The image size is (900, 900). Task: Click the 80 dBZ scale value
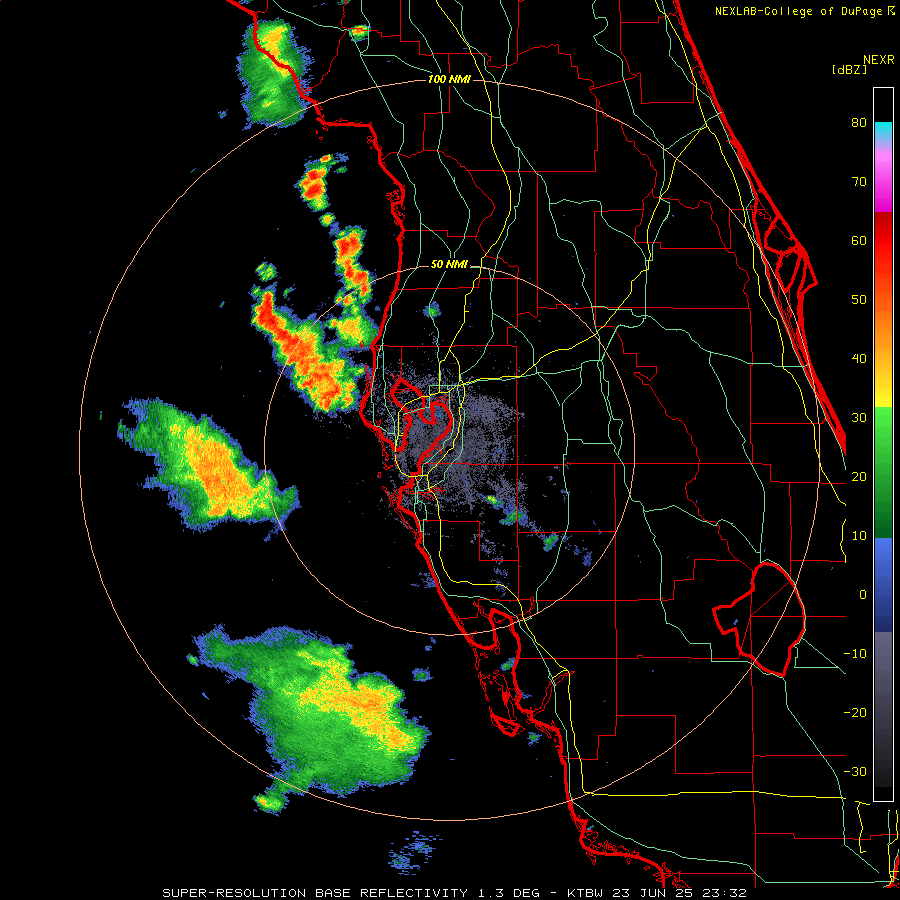(859, 122)
